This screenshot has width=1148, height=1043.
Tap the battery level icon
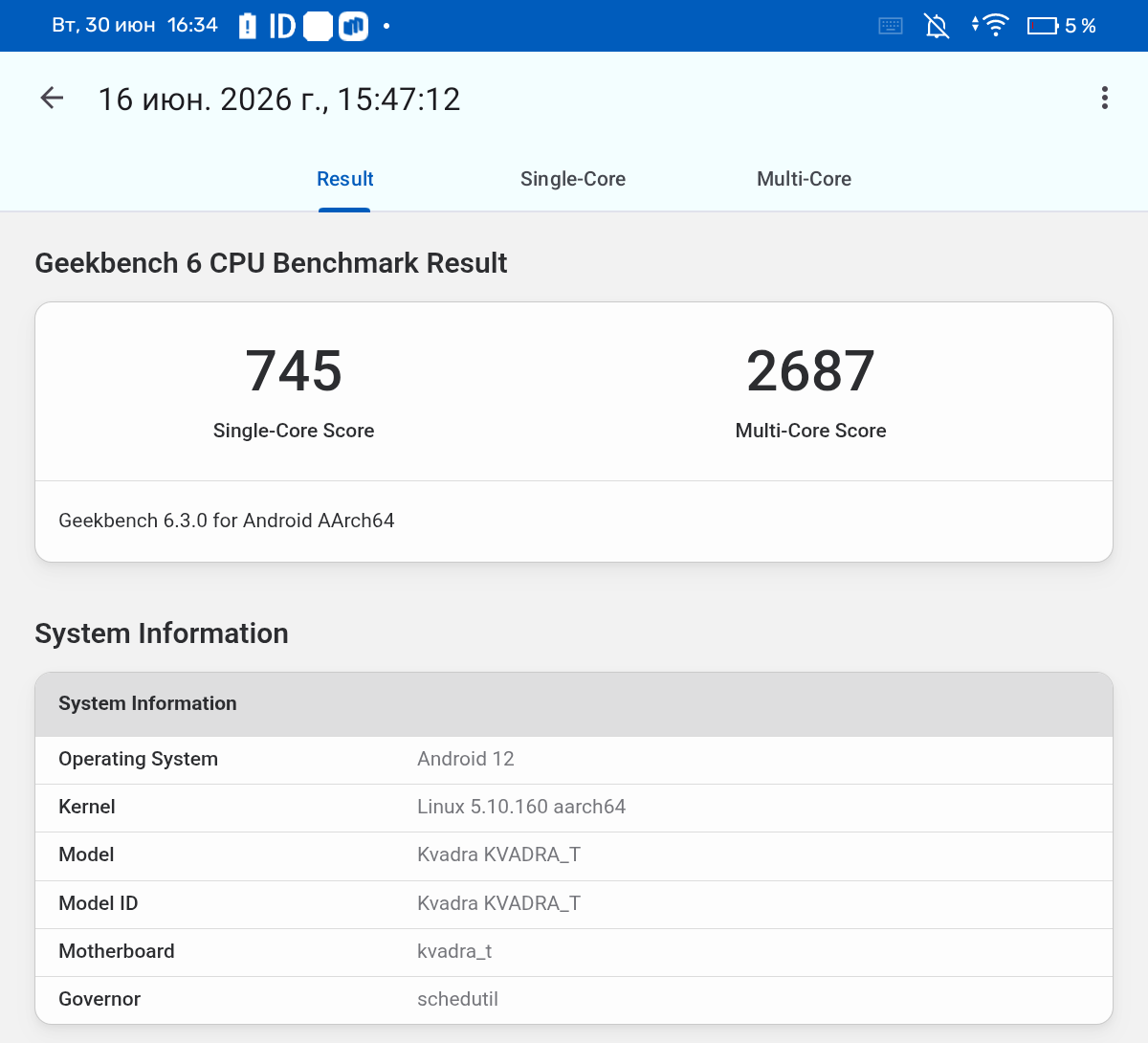tap(1043, 26)
